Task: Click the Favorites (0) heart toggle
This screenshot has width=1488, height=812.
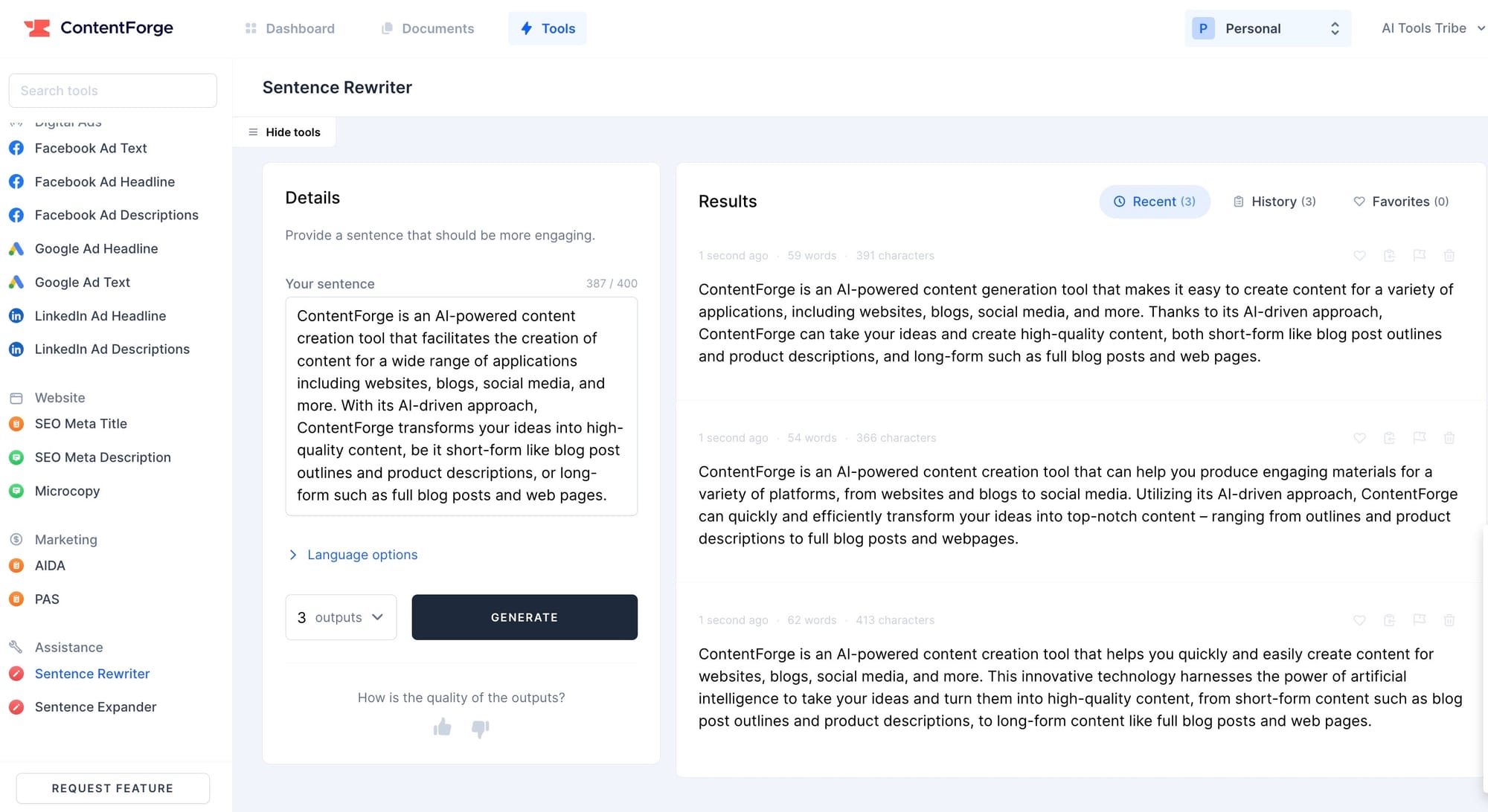Action: tap(1400, 201)
